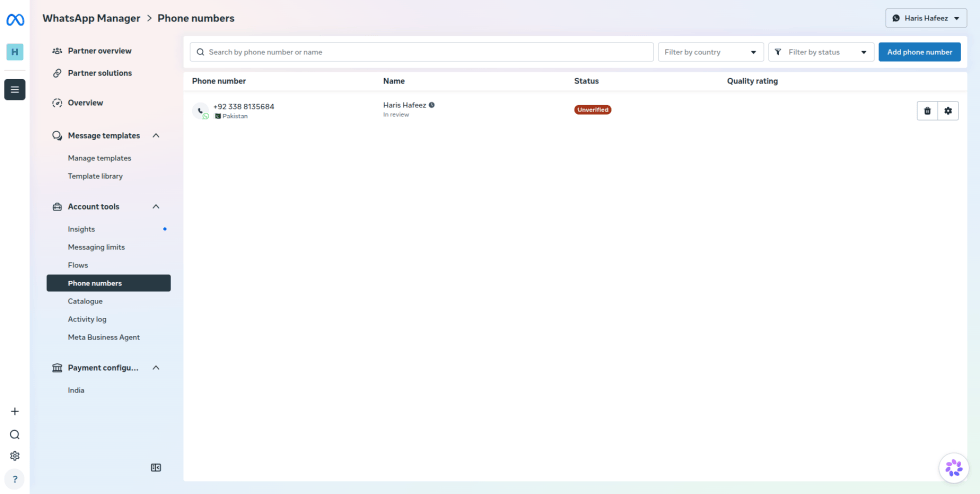Click Haris Hafeez display name
Viewport: 980px width, 494px height.
pyautogui.click(x=404, y=105)
